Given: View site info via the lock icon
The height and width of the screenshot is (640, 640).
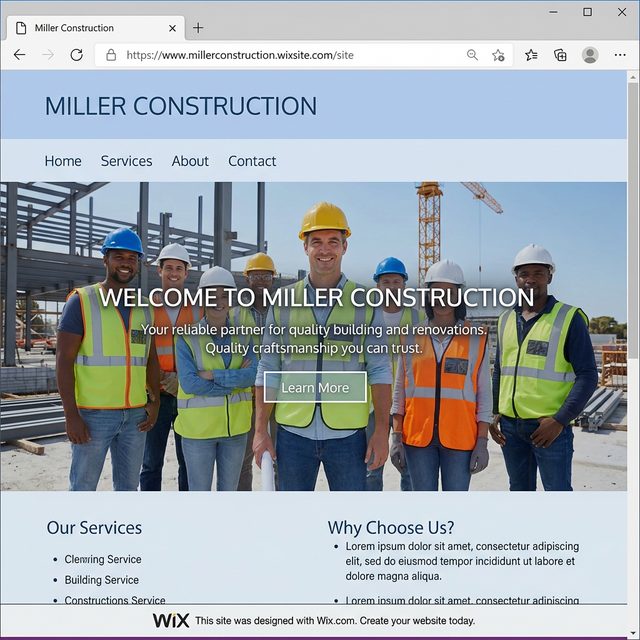Looking at the screenshot, I should (x=111, y=55).
